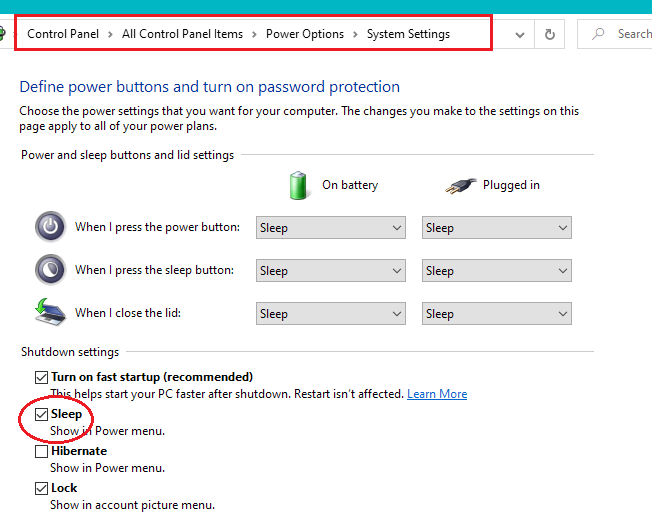Click the sleep button moon icon

click(50, 270)
